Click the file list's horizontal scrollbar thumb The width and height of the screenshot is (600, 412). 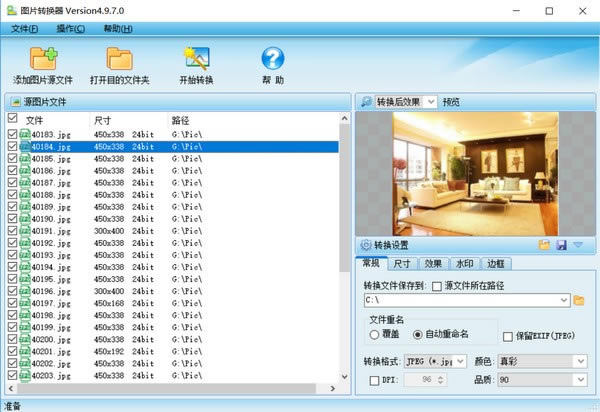tap(166, 389)
